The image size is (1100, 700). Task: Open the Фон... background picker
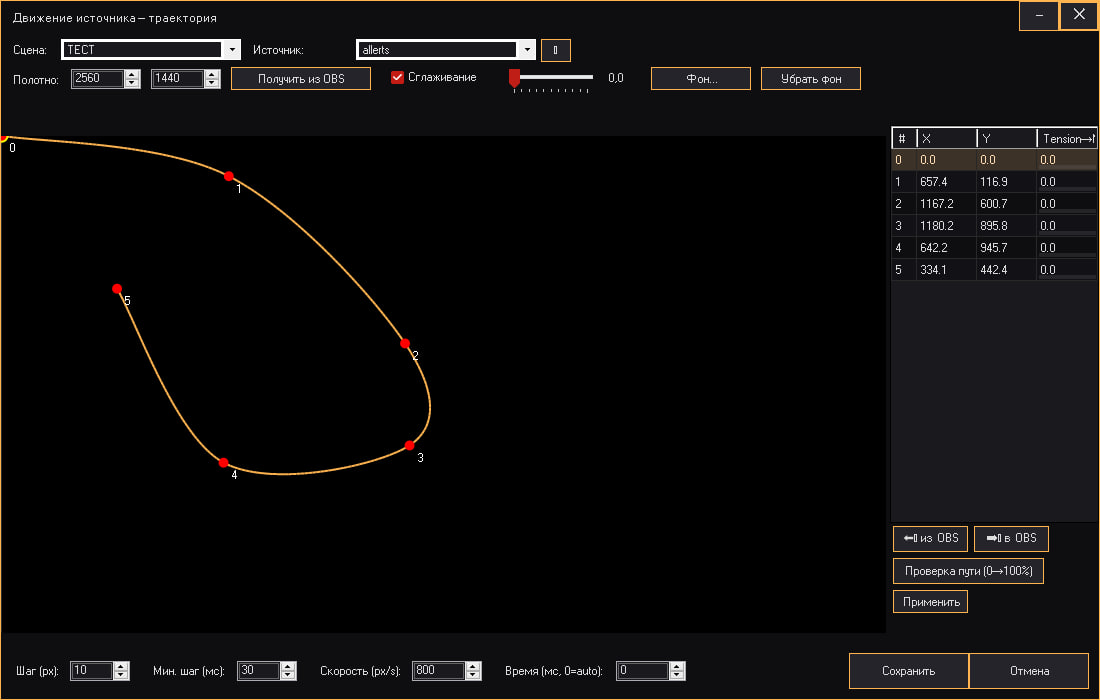point(700,78)
